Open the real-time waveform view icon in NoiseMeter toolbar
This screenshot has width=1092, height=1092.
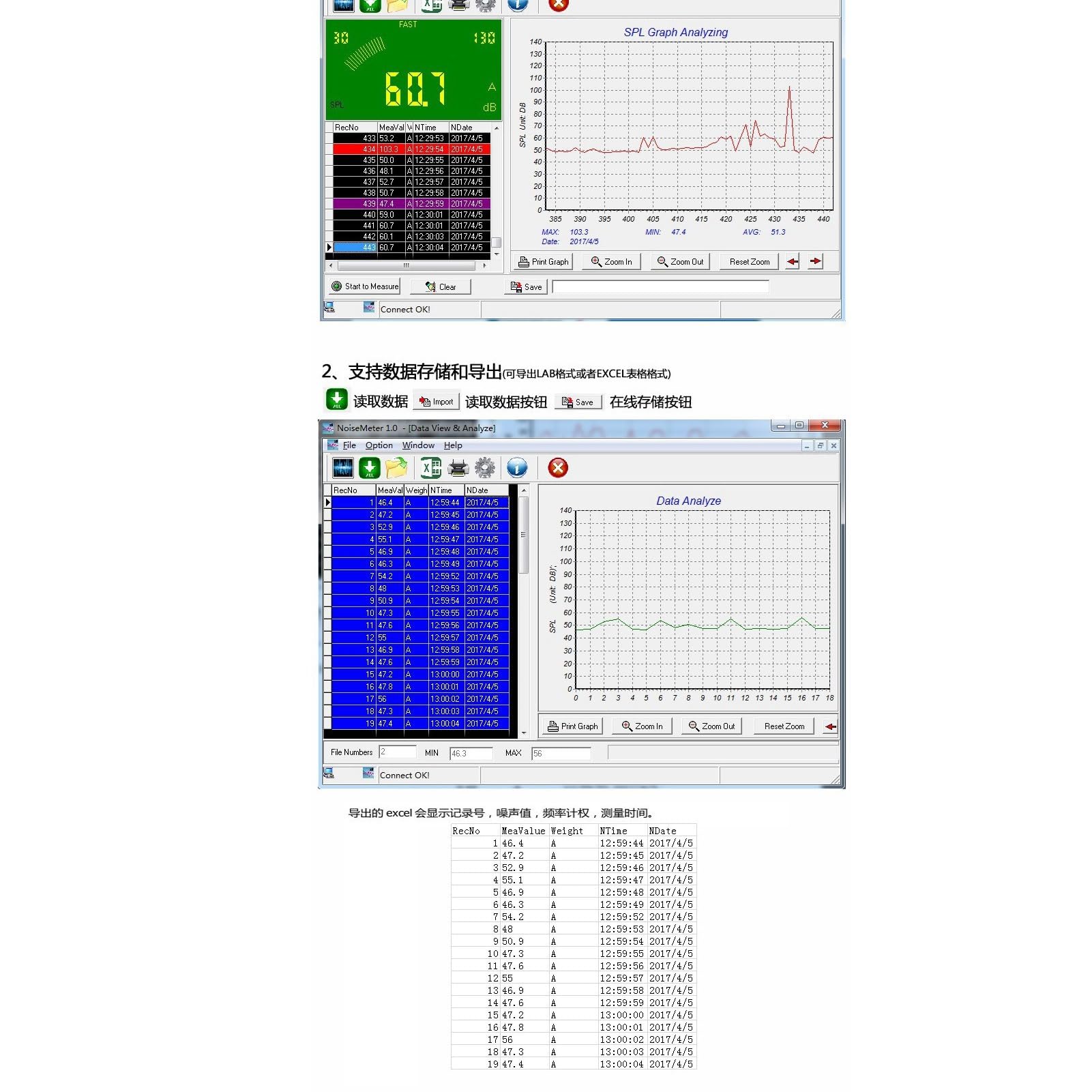tap(343, 468)
